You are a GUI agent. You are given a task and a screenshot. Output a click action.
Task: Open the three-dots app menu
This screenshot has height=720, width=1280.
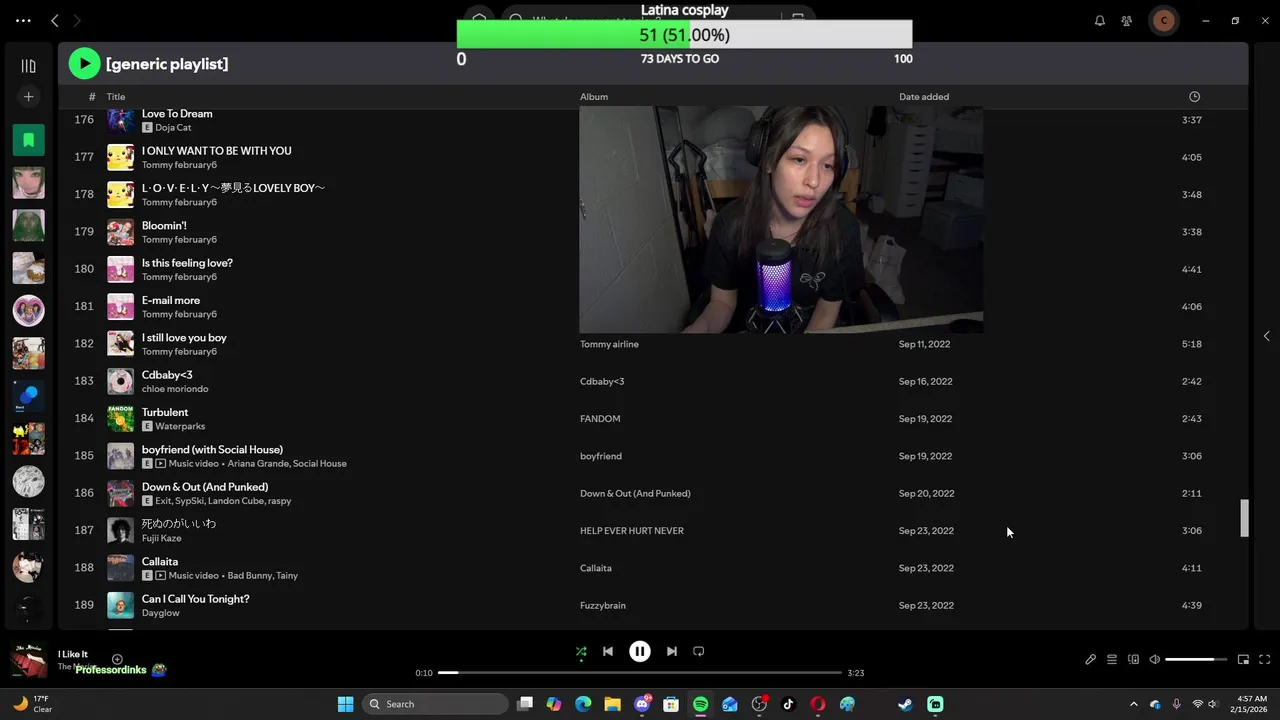[23, 20]
